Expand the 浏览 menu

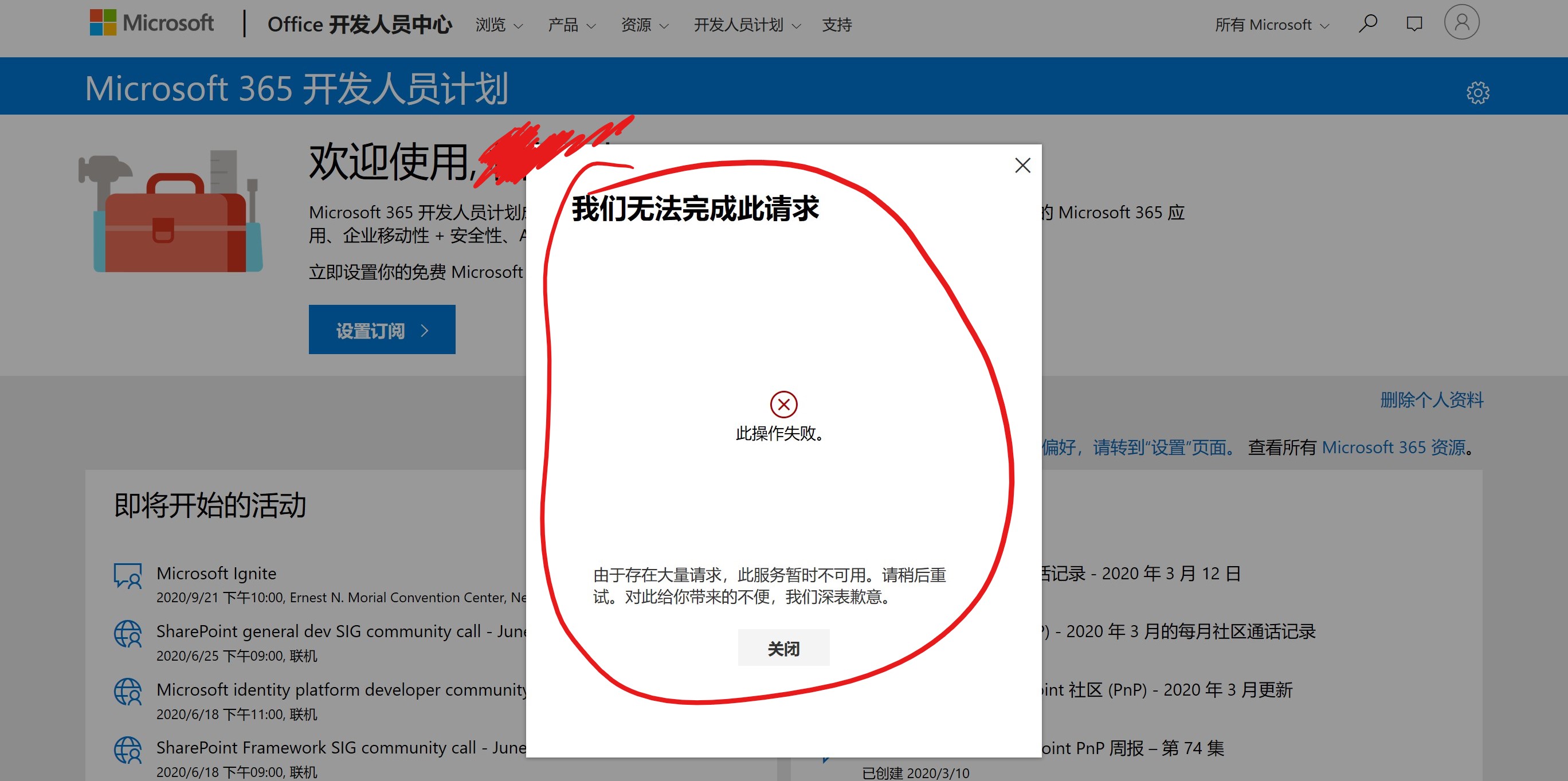pyautogui.click(x=499, y=25)
